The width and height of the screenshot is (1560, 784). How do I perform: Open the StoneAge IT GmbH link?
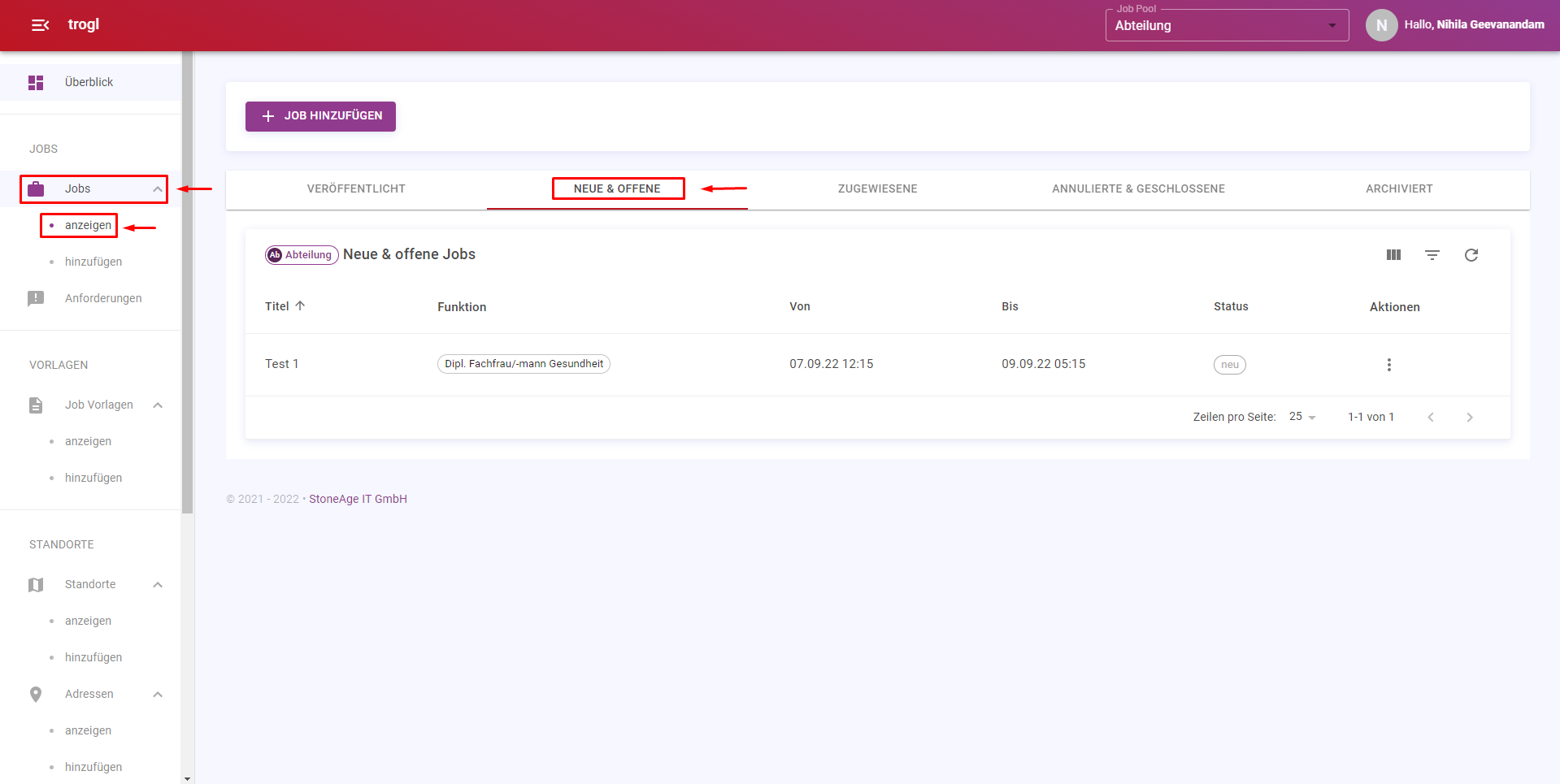pos(358,499)
